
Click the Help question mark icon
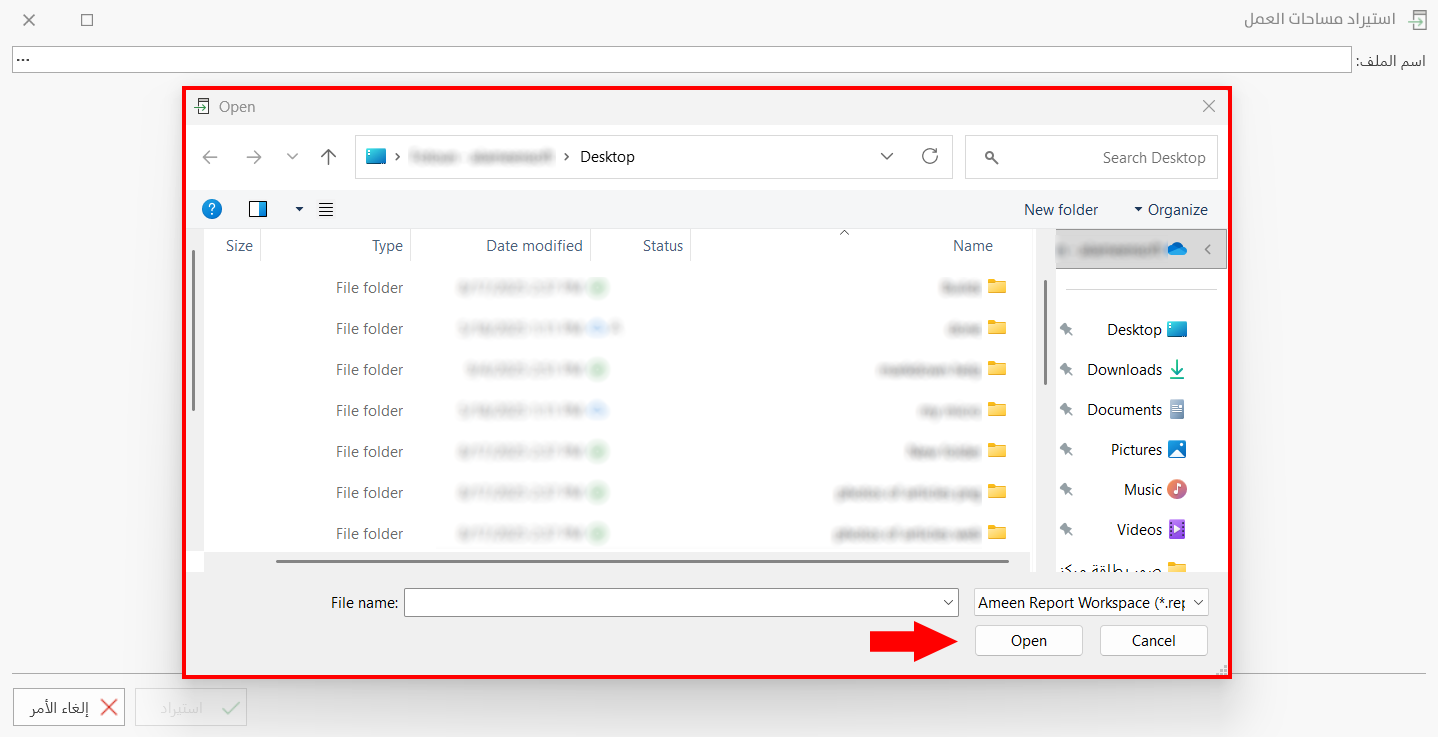tap(212, 209)
